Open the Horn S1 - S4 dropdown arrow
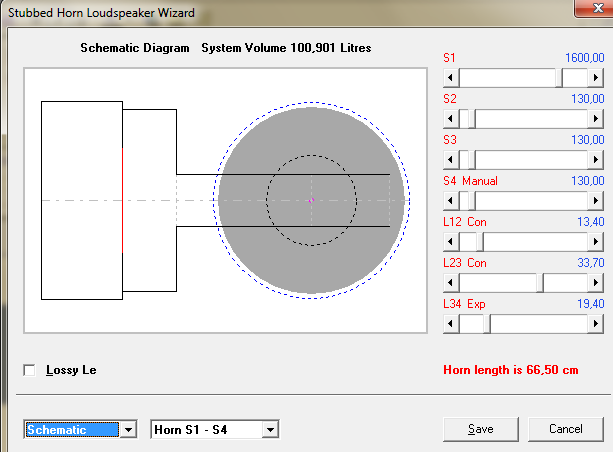This screenshot has height=452, width=613. click(270, 430)
